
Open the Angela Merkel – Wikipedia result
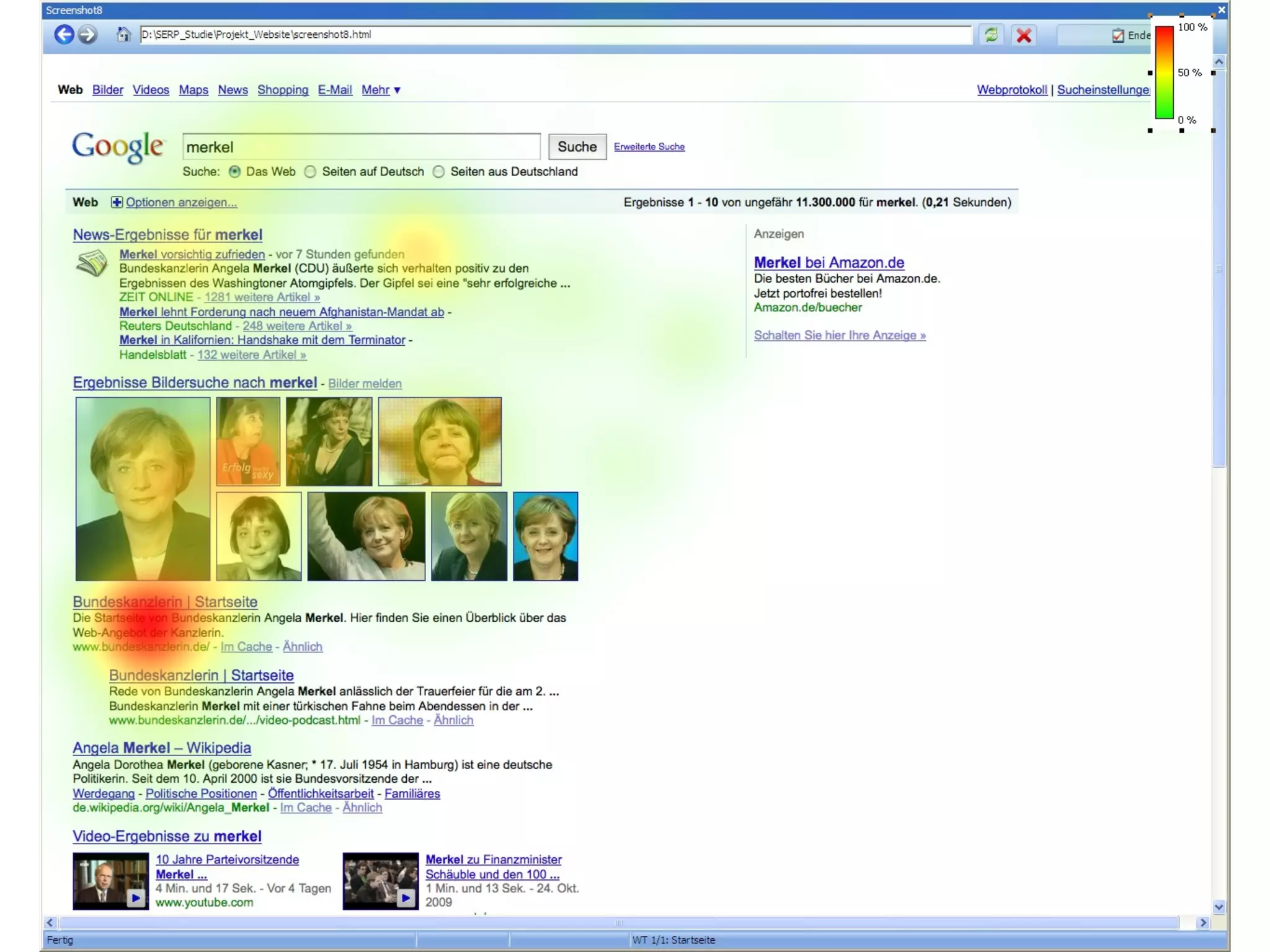161,747
